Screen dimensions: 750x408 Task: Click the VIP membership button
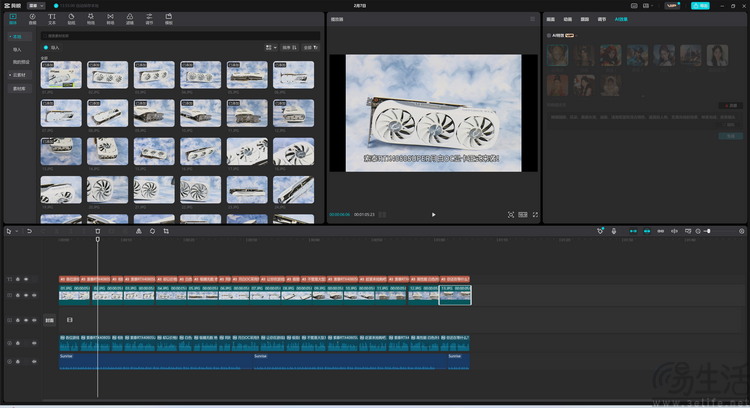coord(673,6)
